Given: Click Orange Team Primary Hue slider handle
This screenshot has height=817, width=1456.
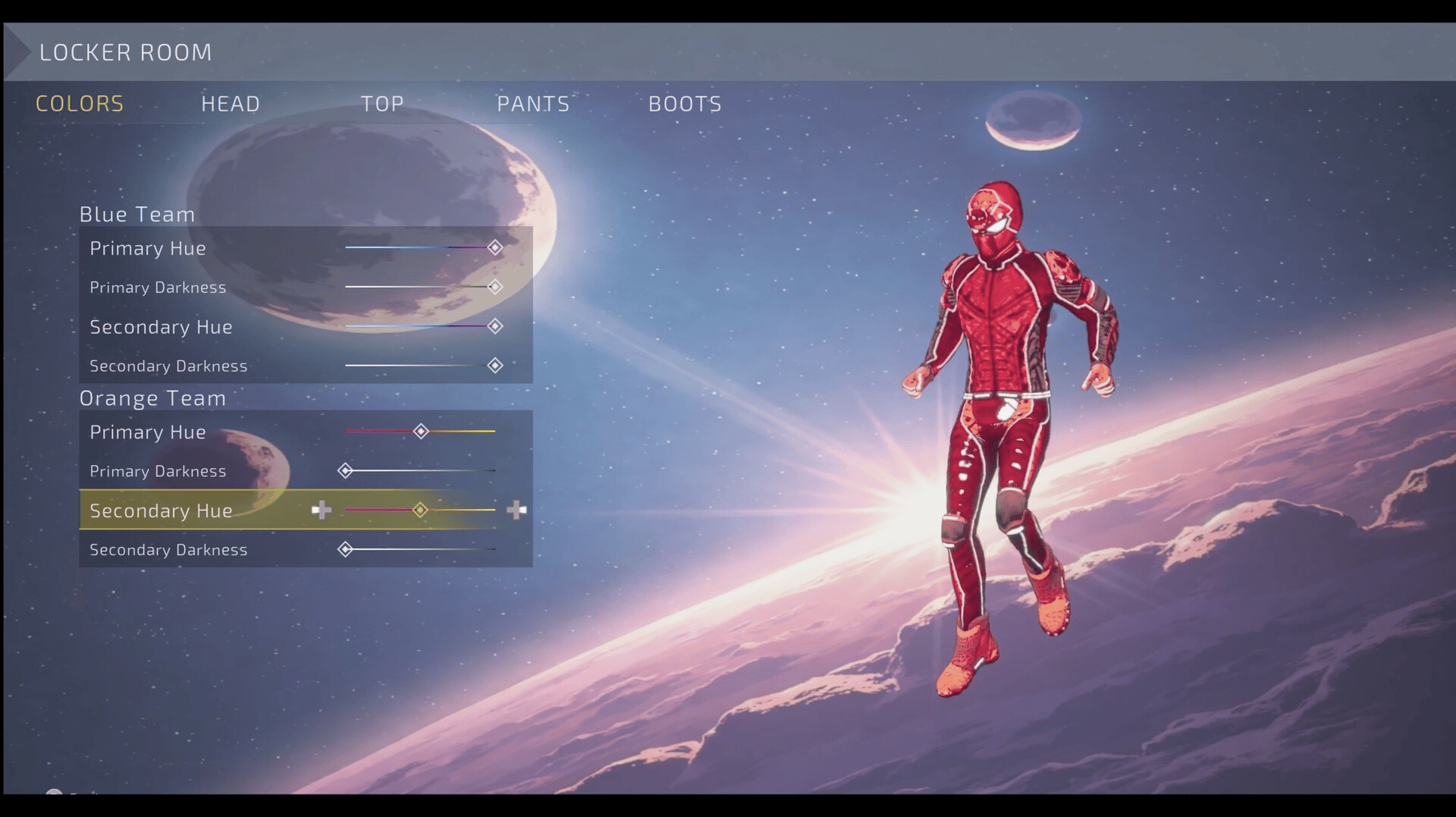Looking at the screenshot, I should click(x=421, y=431).
